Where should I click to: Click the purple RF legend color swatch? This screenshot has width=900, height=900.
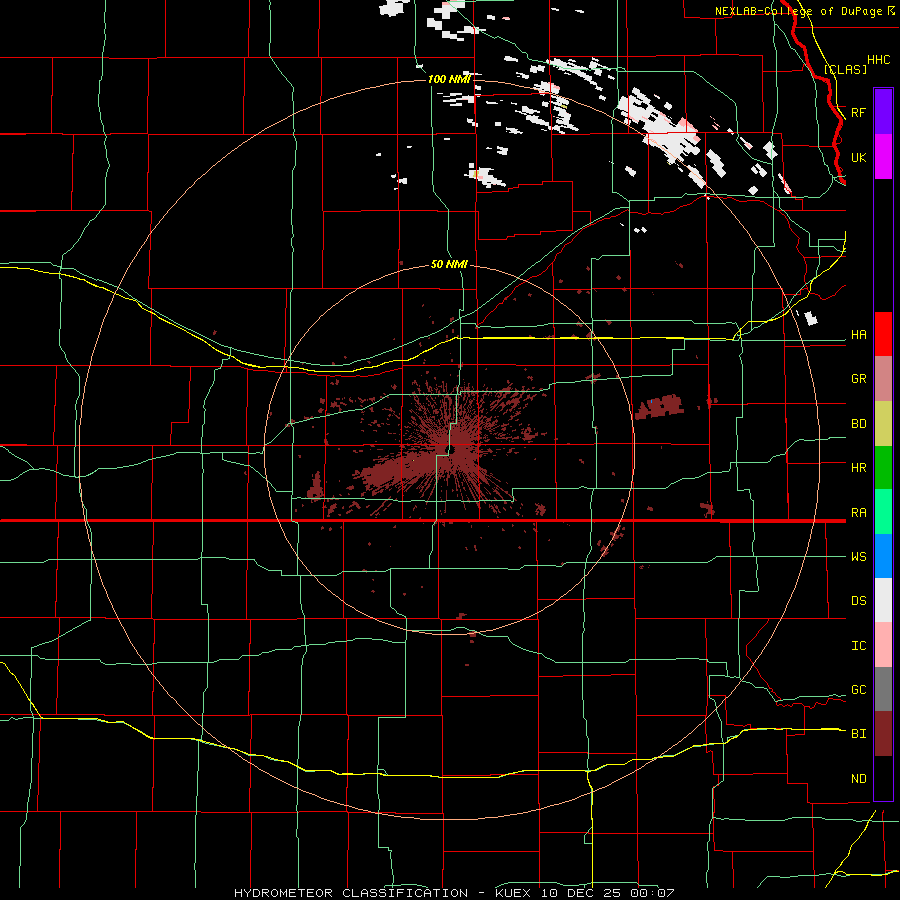(x=883, y=112)
